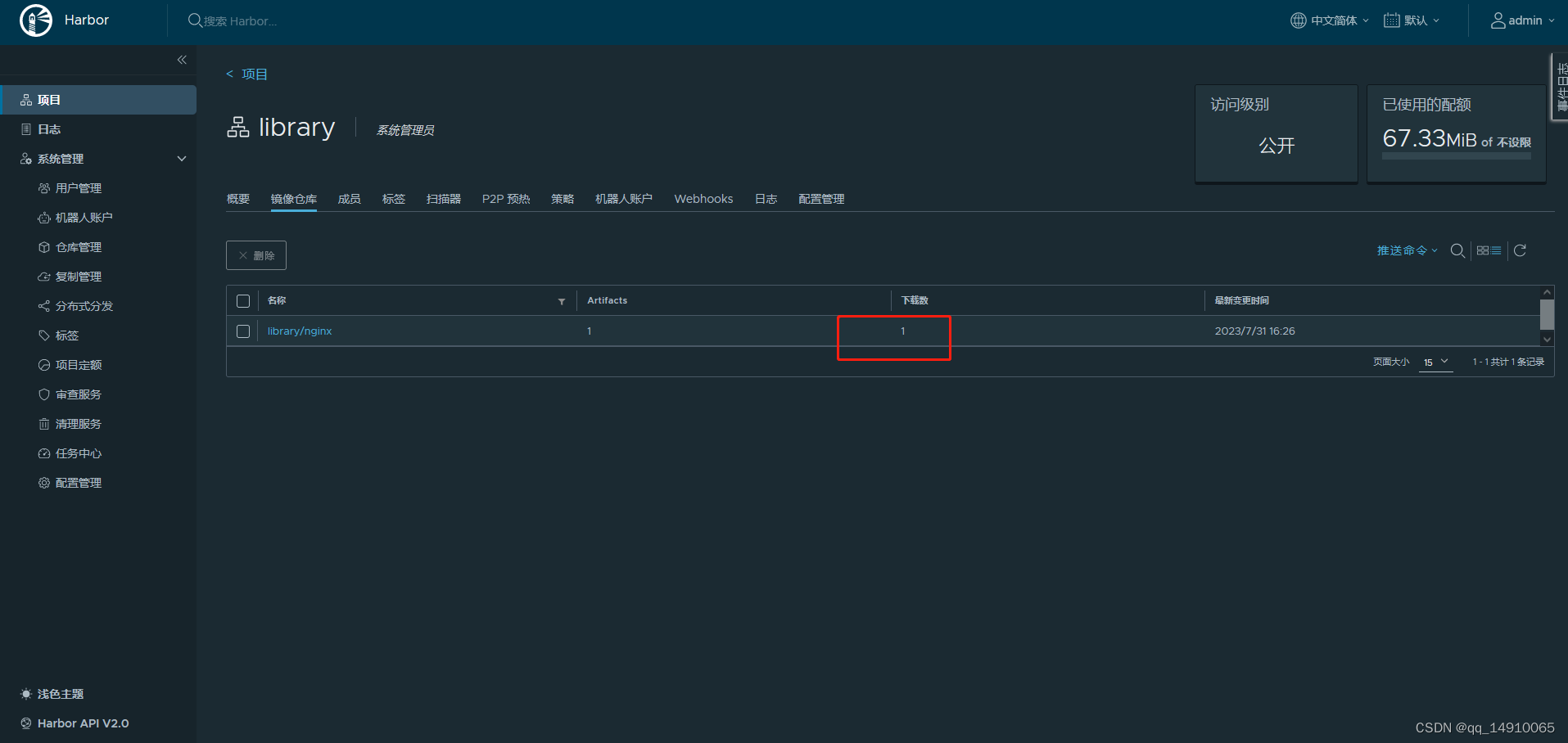Select 项目 in the sidebar
Viewport: 1568px width, 743px height.
(98, 100)
